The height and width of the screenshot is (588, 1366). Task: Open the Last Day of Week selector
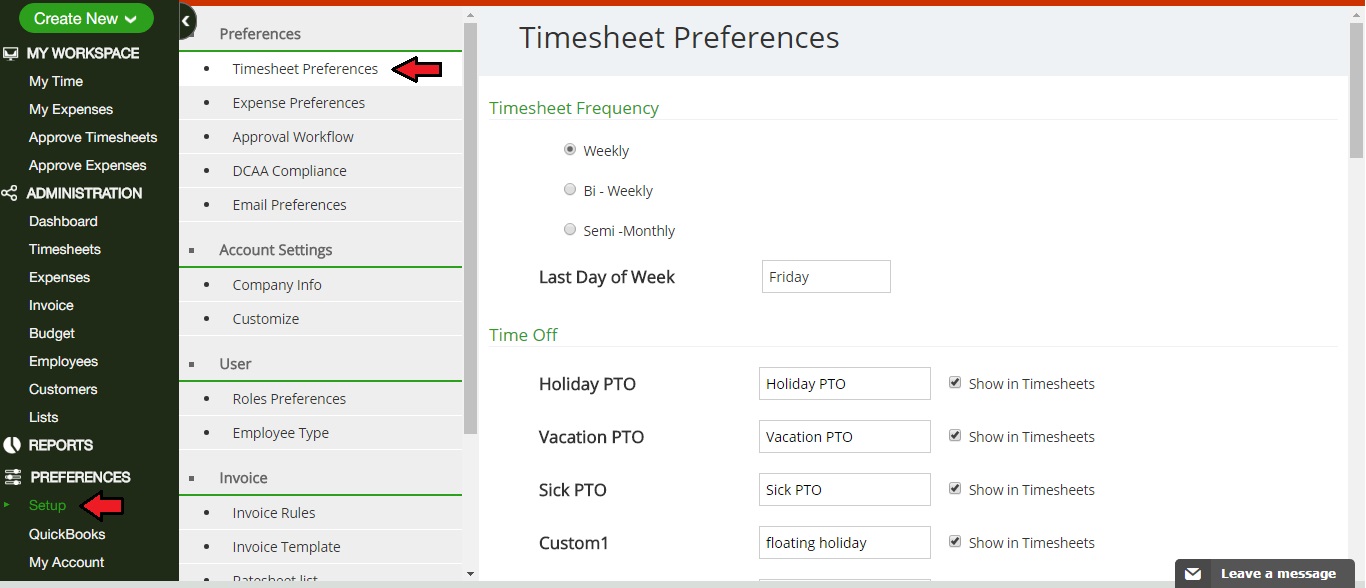(x=826, y=277)
